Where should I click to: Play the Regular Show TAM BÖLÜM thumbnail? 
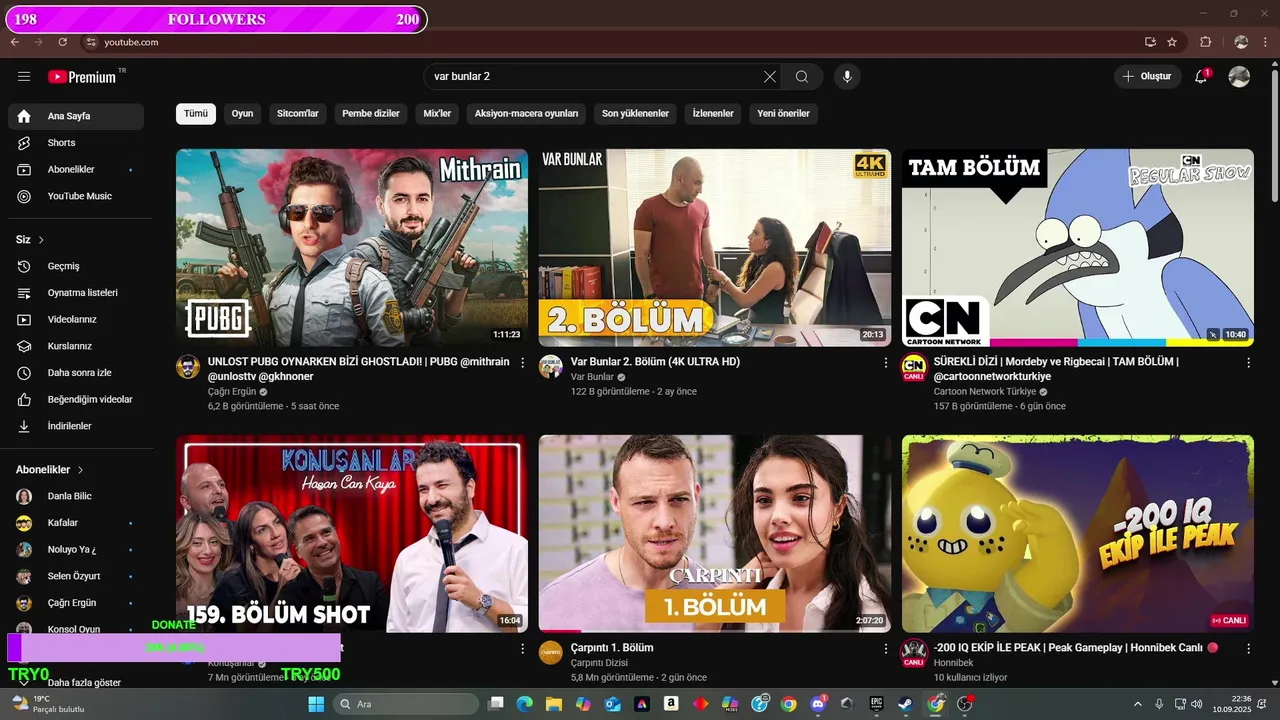coord(1078,248)
